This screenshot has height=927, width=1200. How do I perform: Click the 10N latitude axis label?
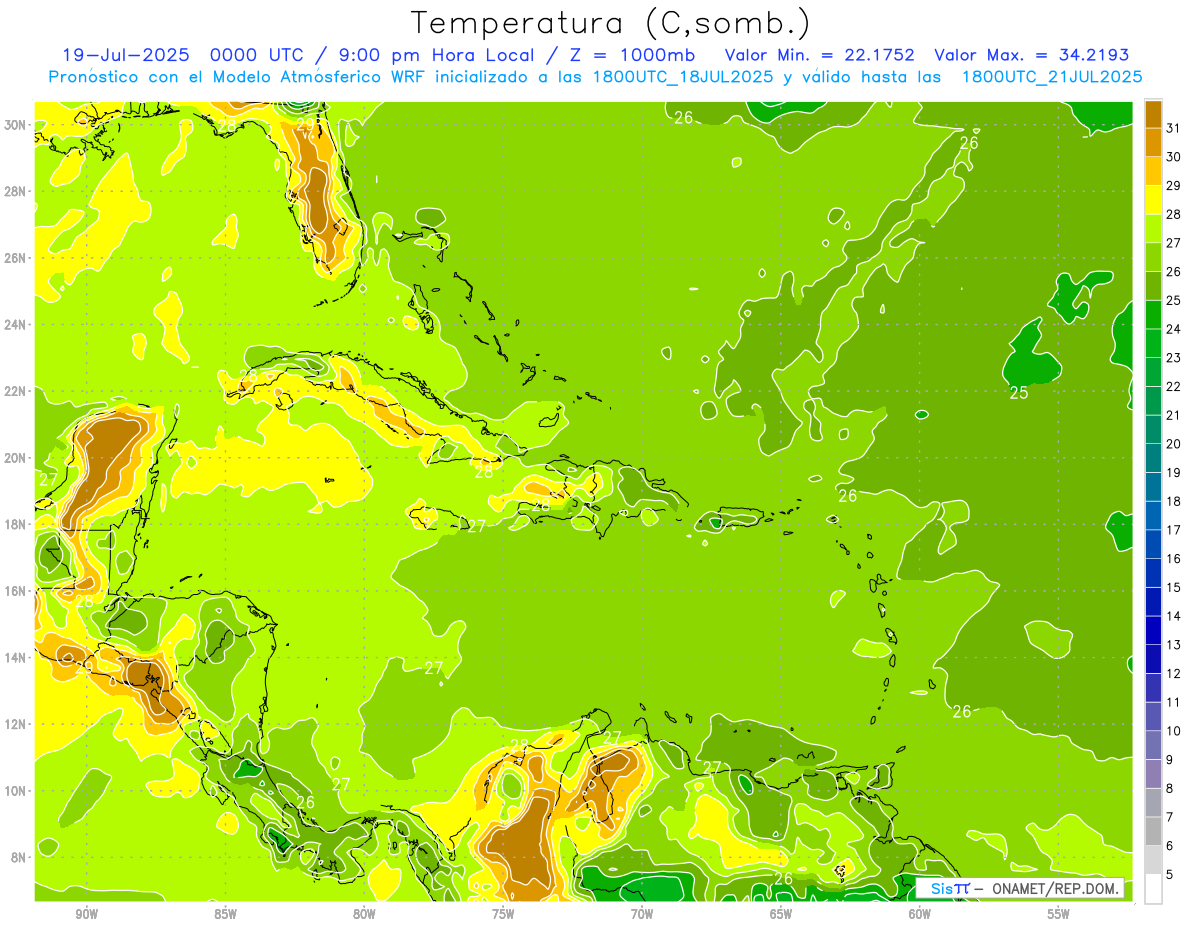[15, 791]
